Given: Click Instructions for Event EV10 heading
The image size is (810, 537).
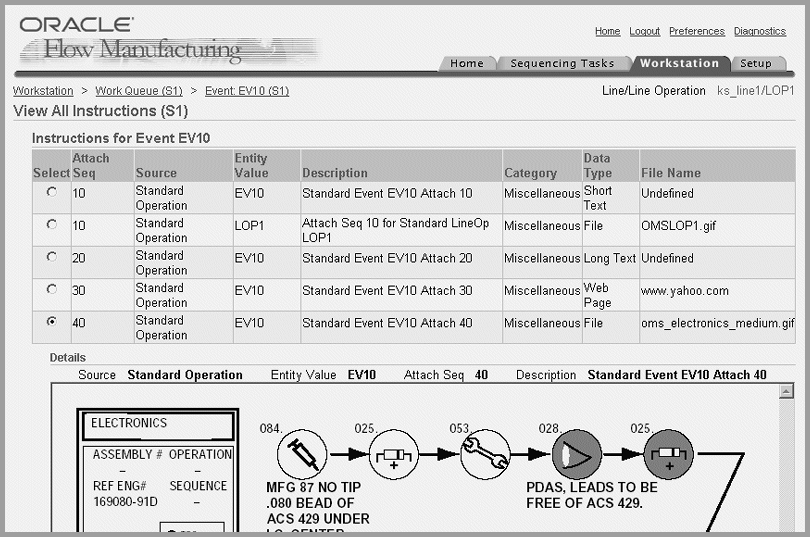Looking at the screenshot, I should point(121,138).
